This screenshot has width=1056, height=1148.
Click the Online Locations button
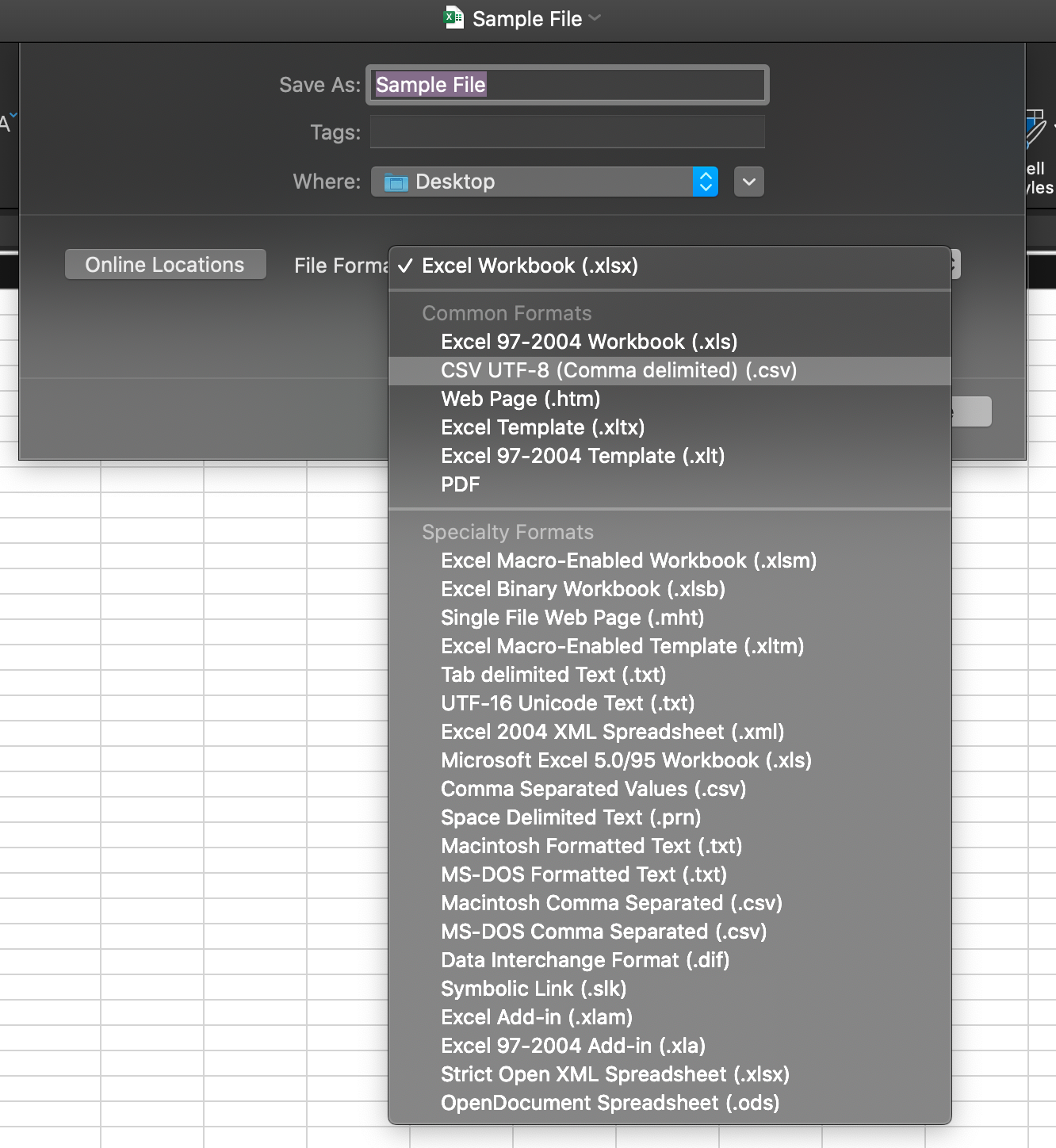pyautogui.click(x=165, y=264)
